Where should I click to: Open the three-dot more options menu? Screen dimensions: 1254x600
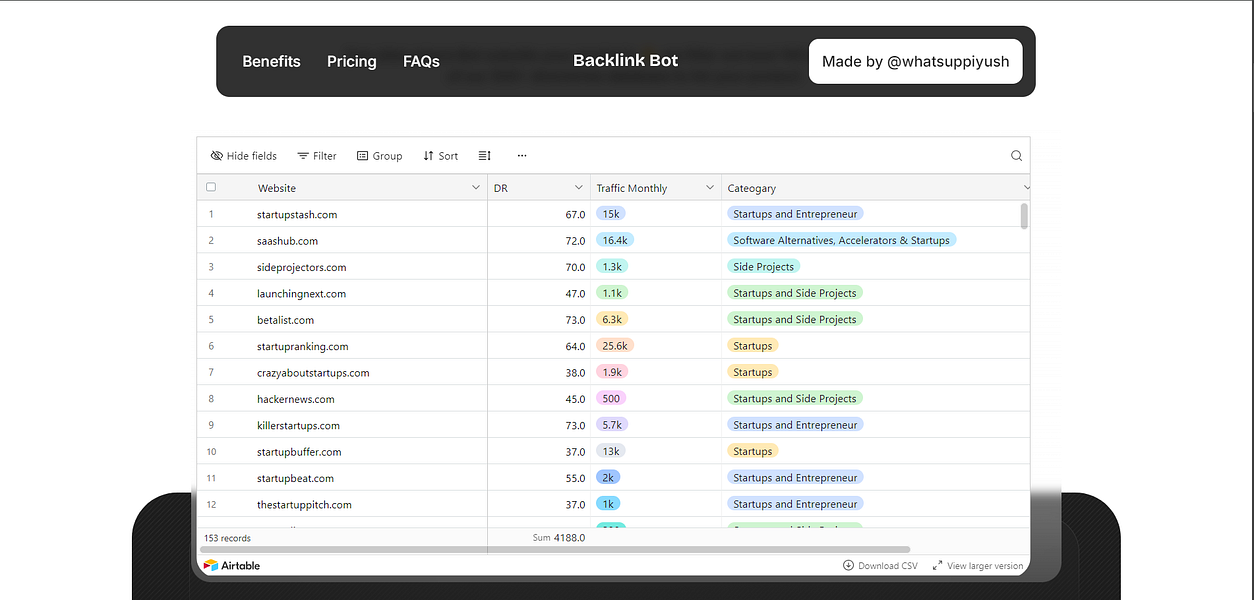coord(522,156)
